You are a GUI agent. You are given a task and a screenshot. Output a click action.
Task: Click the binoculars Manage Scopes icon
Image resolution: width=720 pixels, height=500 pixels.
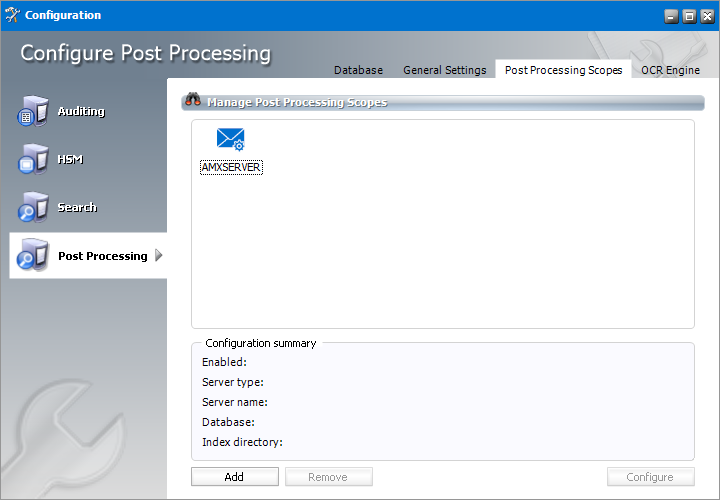pos(194,101)
